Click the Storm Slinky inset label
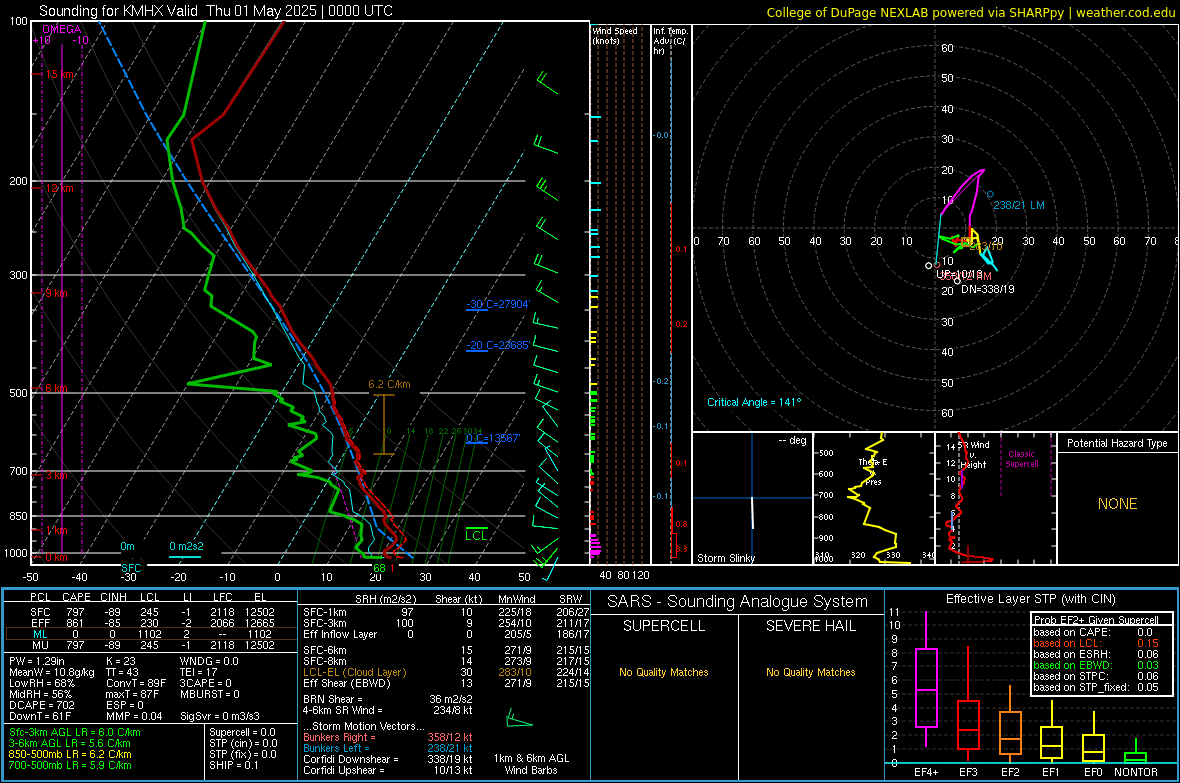The image size is (1180, 783). (725, 558)
